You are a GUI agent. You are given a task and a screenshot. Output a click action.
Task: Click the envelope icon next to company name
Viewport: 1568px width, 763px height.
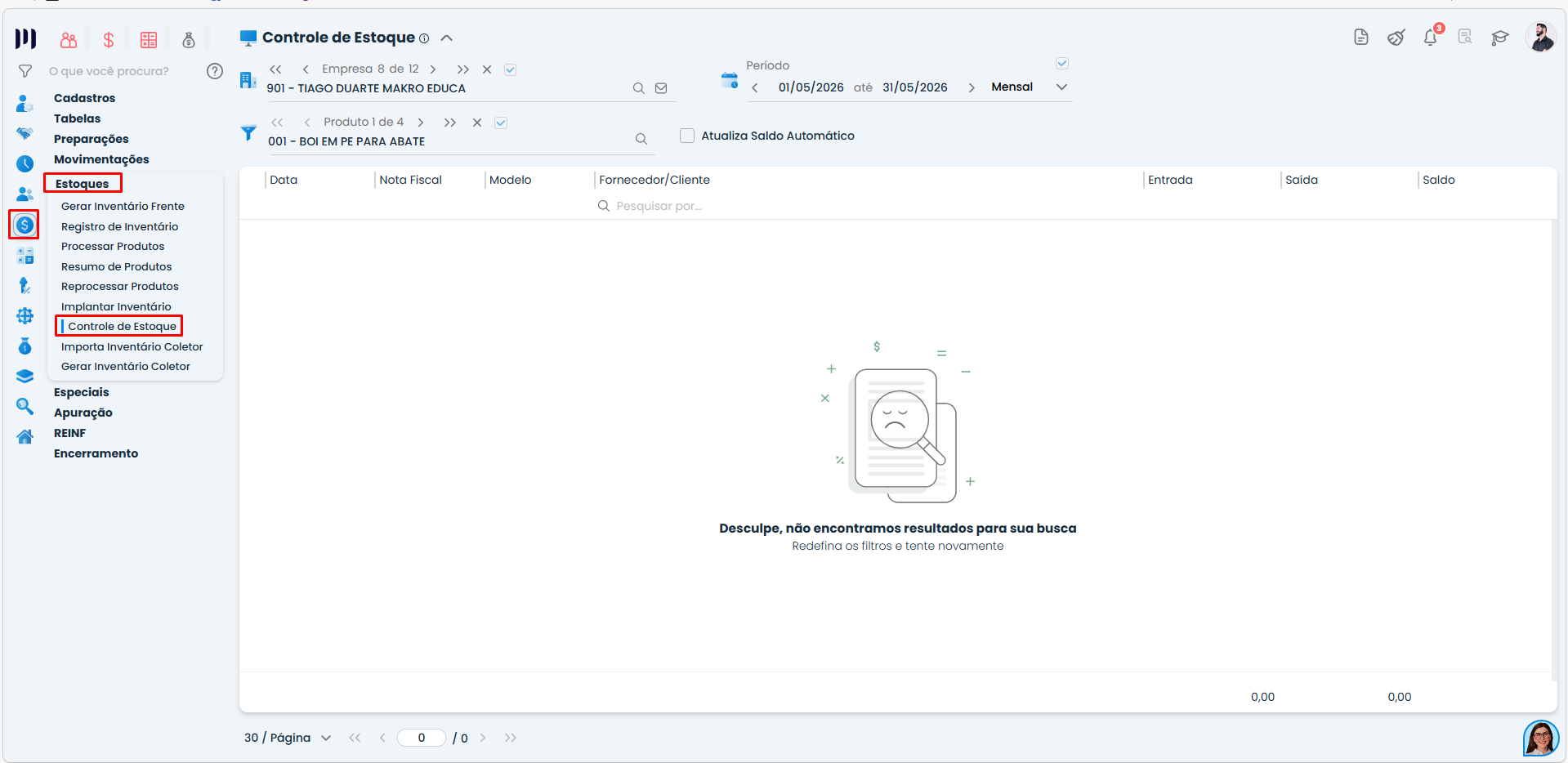click(x=661, y=88)
